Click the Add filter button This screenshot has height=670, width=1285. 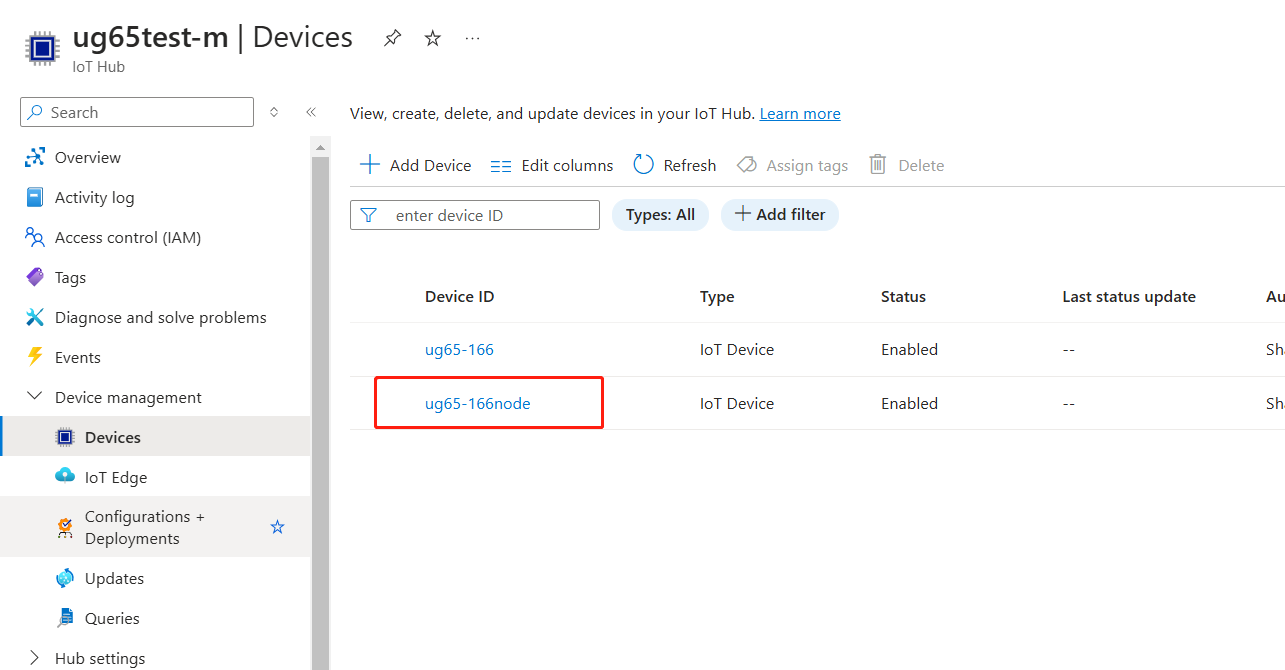tap(780, 215)
